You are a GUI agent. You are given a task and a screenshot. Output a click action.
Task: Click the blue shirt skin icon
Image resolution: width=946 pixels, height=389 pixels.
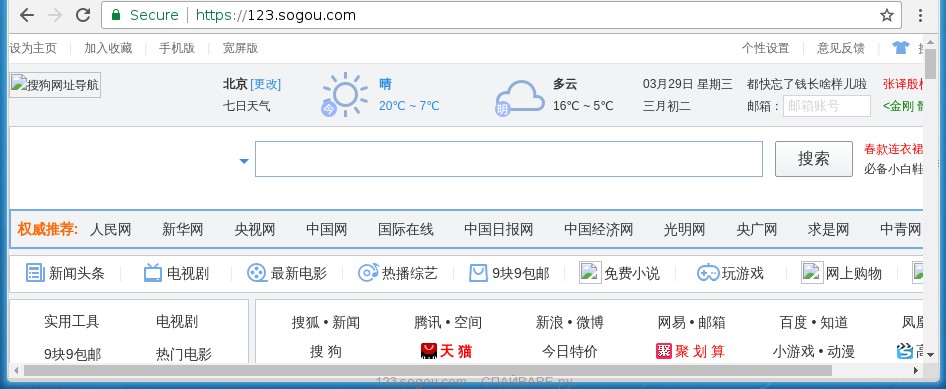901,48
